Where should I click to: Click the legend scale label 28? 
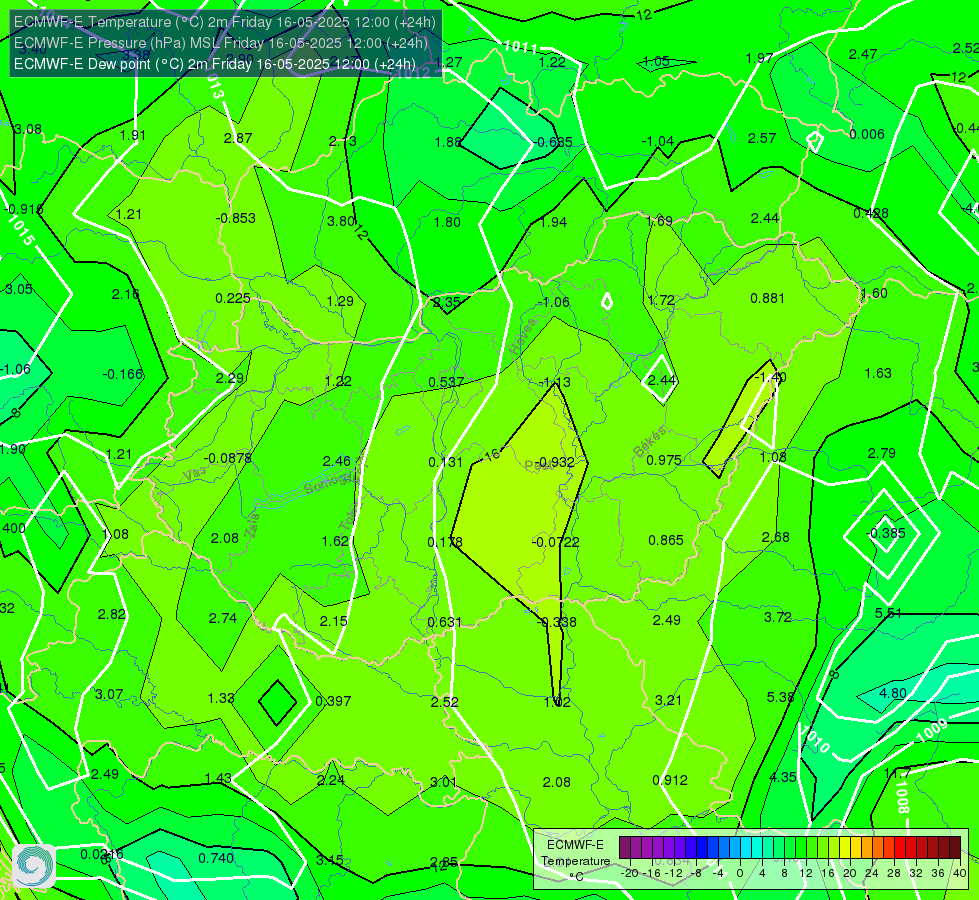893,873
